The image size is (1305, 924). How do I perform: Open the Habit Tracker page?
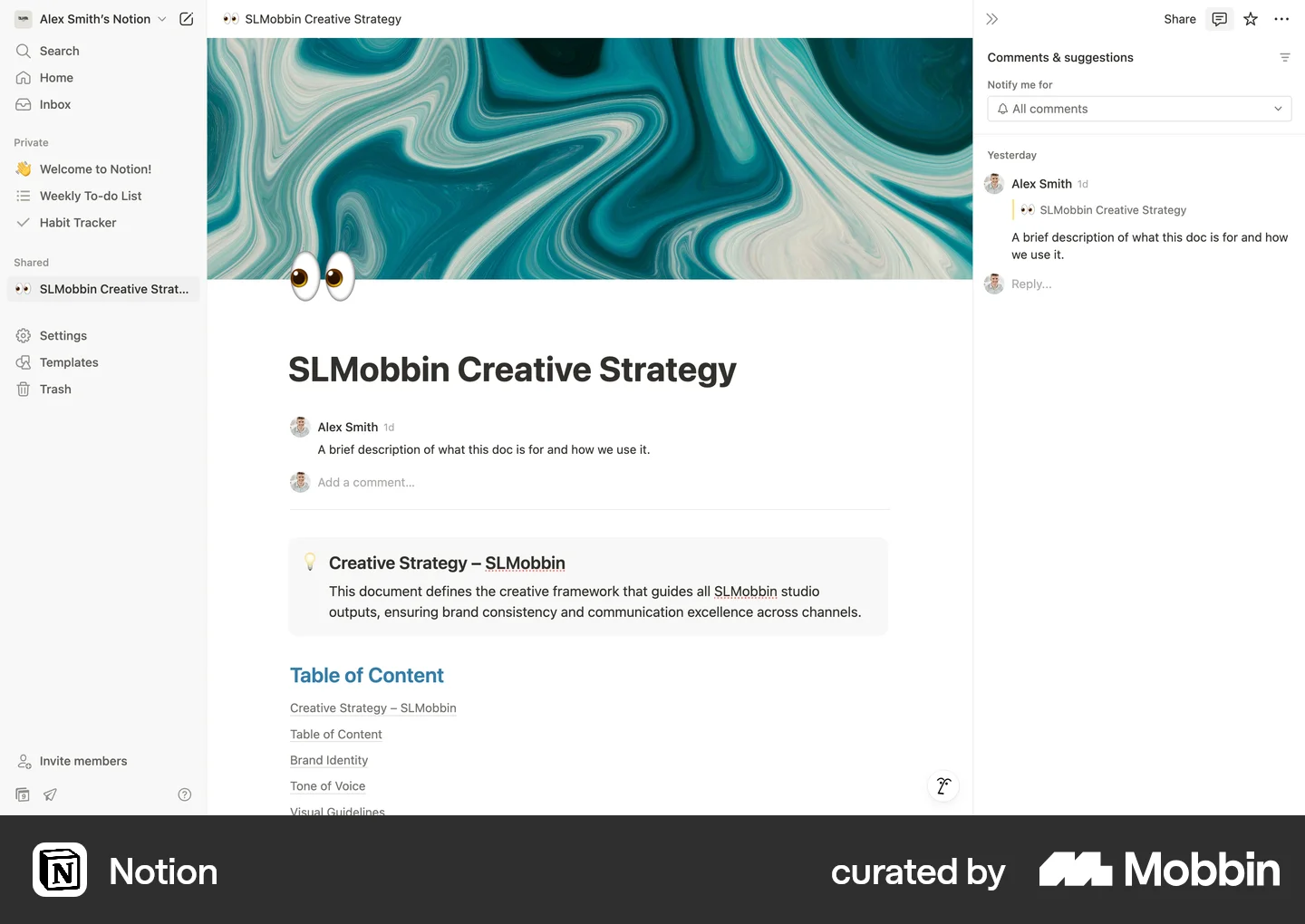coord(103,222)
